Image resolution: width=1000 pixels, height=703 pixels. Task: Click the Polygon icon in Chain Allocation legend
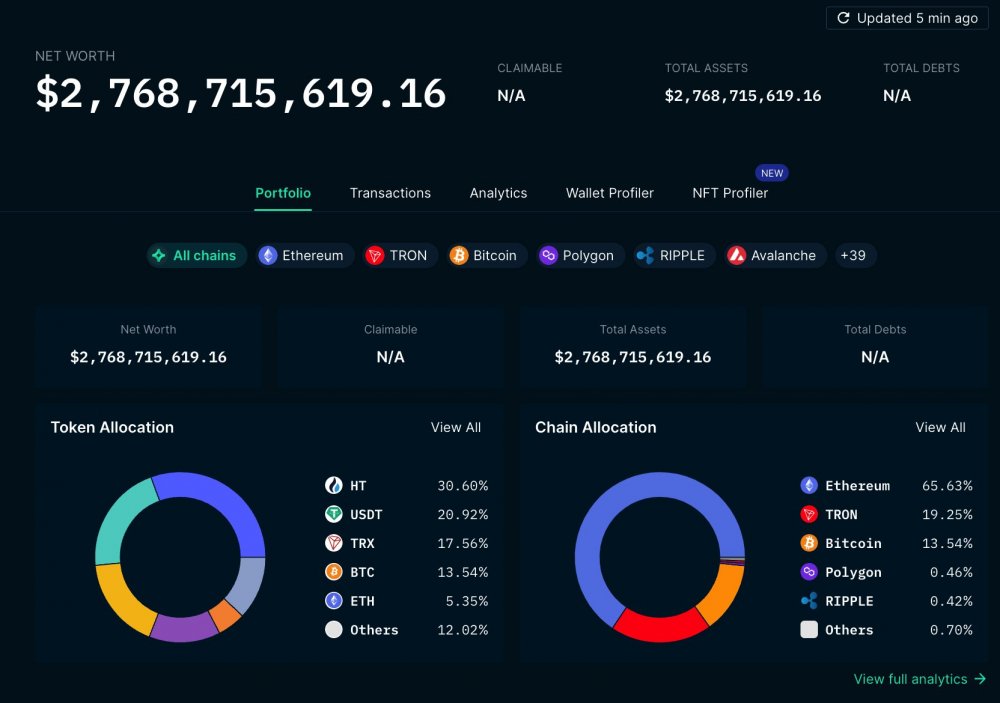[809, 572]
